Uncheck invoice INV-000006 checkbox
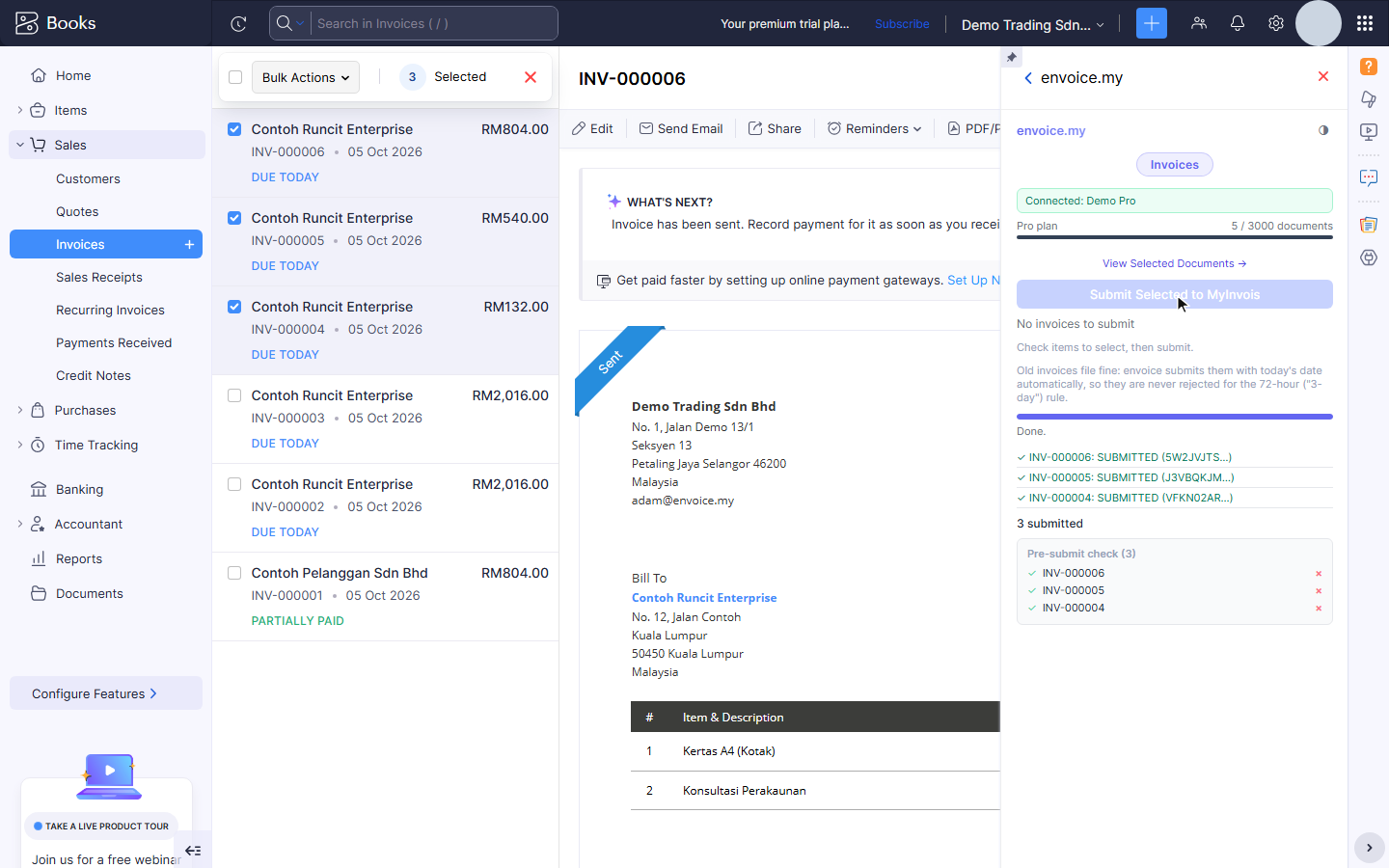Image resolution: width=1389 pixels, height=868 pixels. [x=234, y=129]
